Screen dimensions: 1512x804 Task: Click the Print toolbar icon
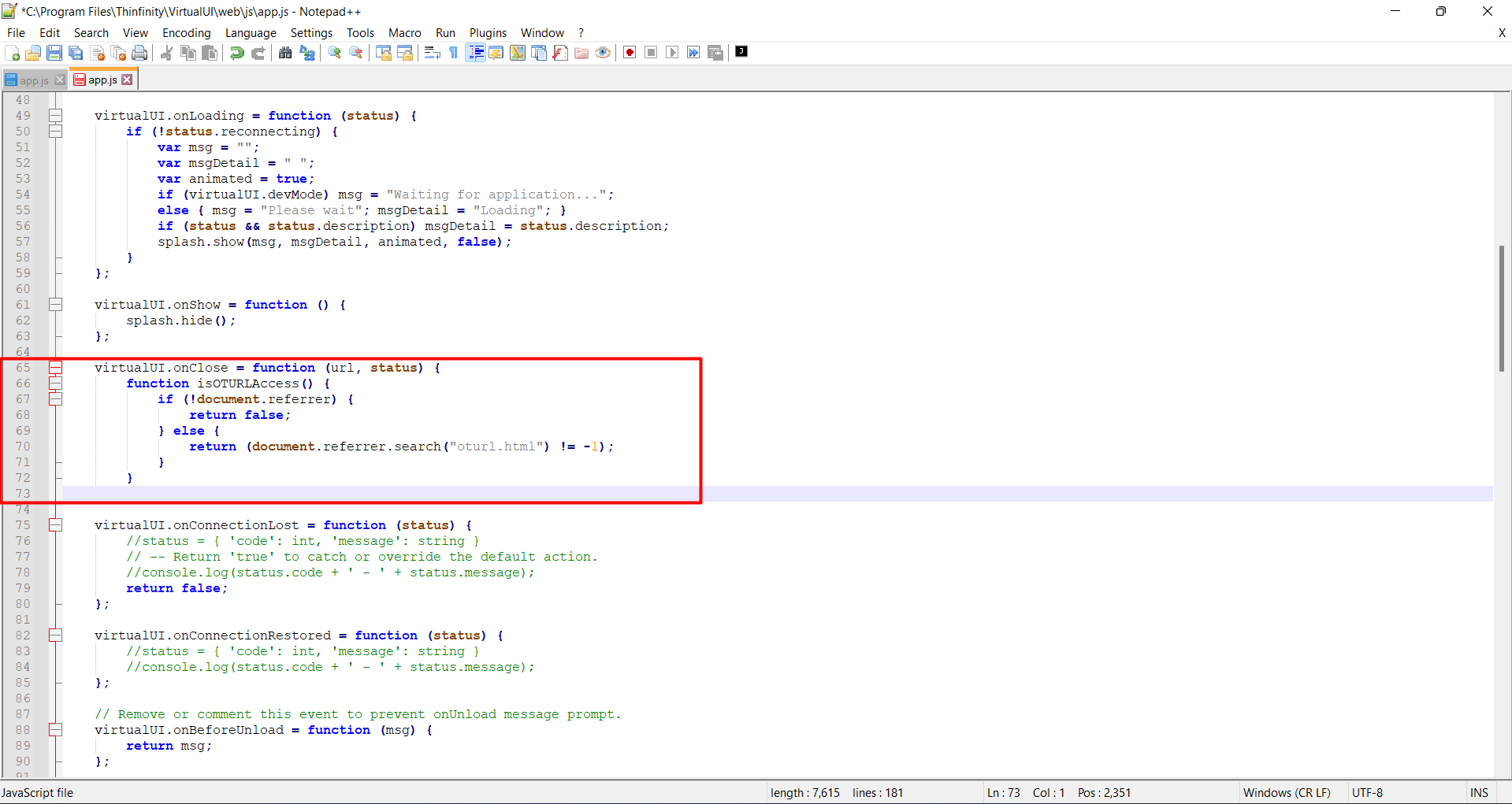point(139,53)
